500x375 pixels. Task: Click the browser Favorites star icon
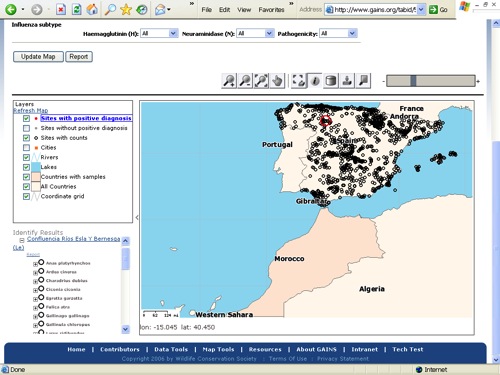[x=126, y=9]
